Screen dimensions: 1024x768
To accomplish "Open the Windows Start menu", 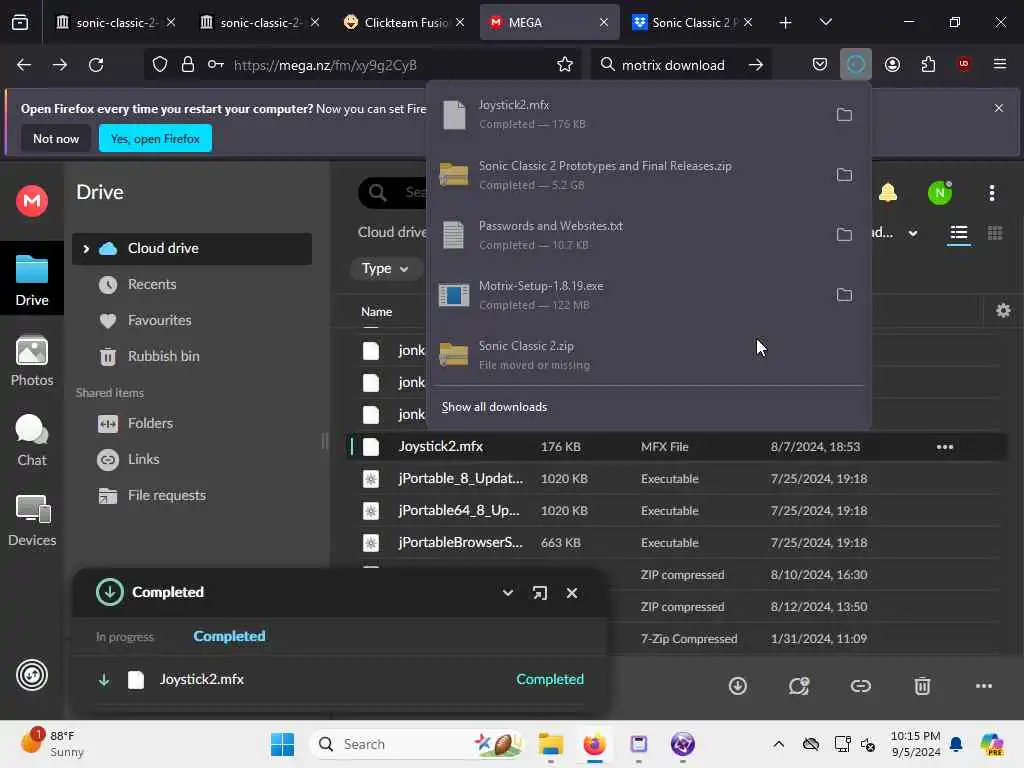I will coord(282,744).
